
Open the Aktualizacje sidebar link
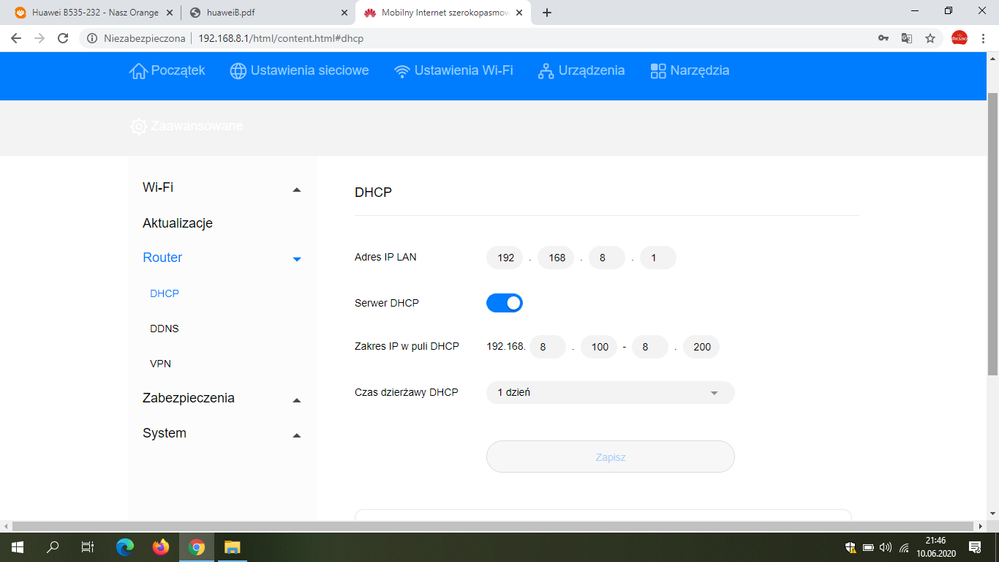coord(177,223)
